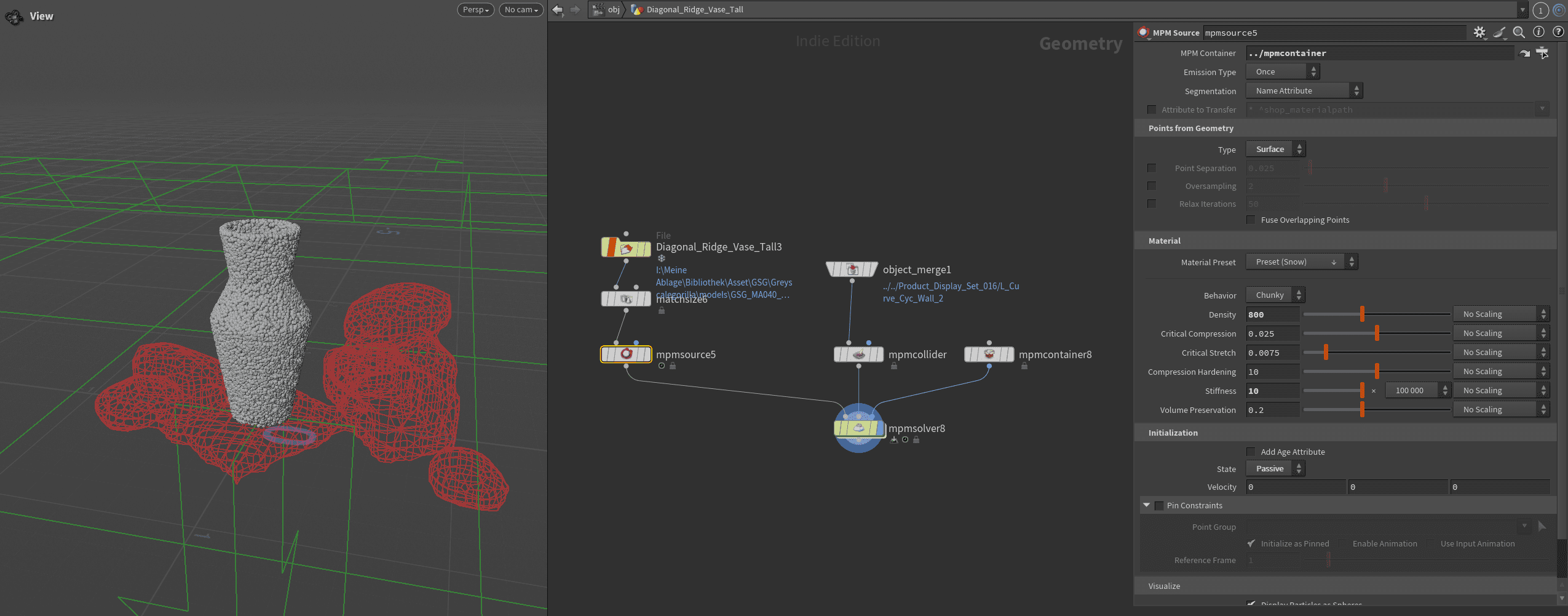Open the Emission Type dropdown showing Once
Screen dimensions: 1568x616
[x=1280, y=71]
